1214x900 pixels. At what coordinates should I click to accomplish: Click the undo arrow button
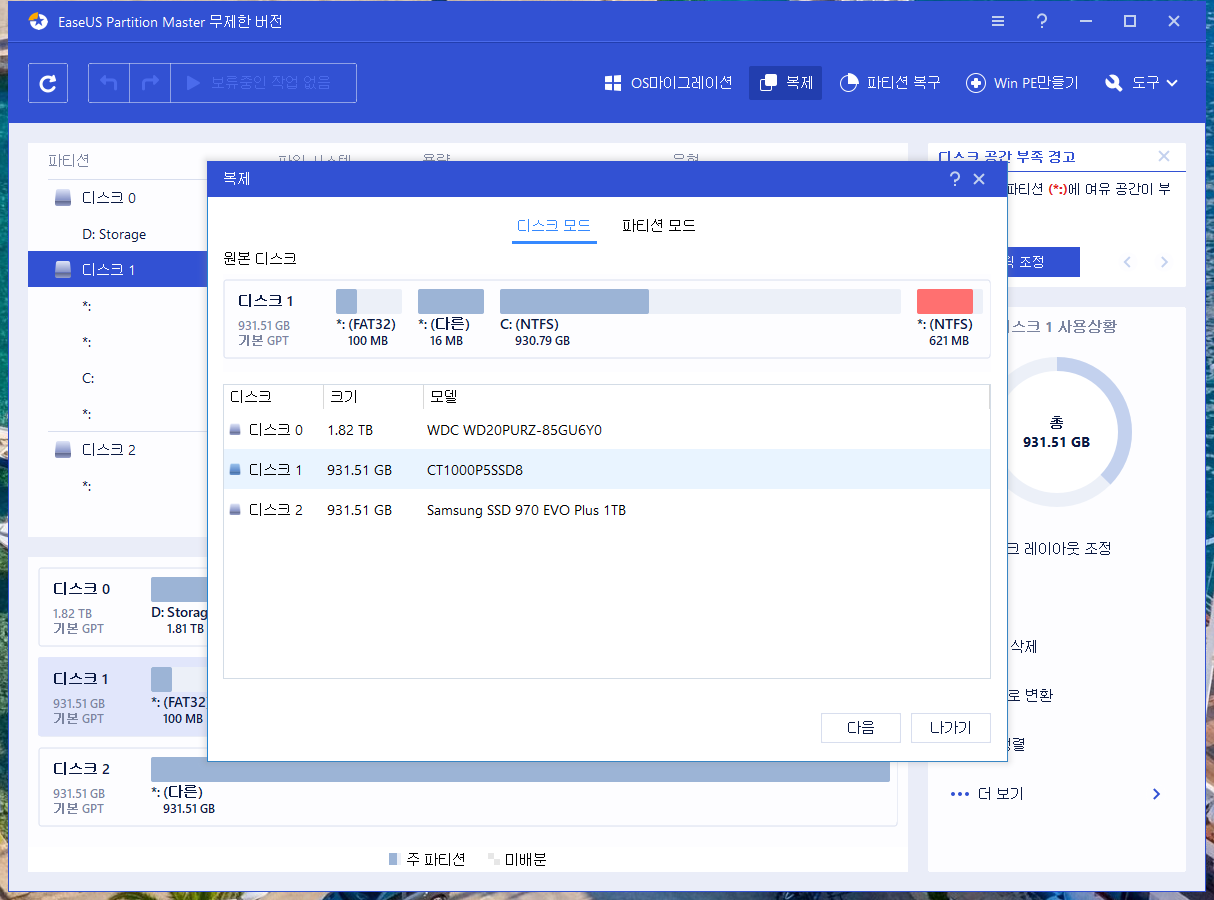[x=109, y=83]
